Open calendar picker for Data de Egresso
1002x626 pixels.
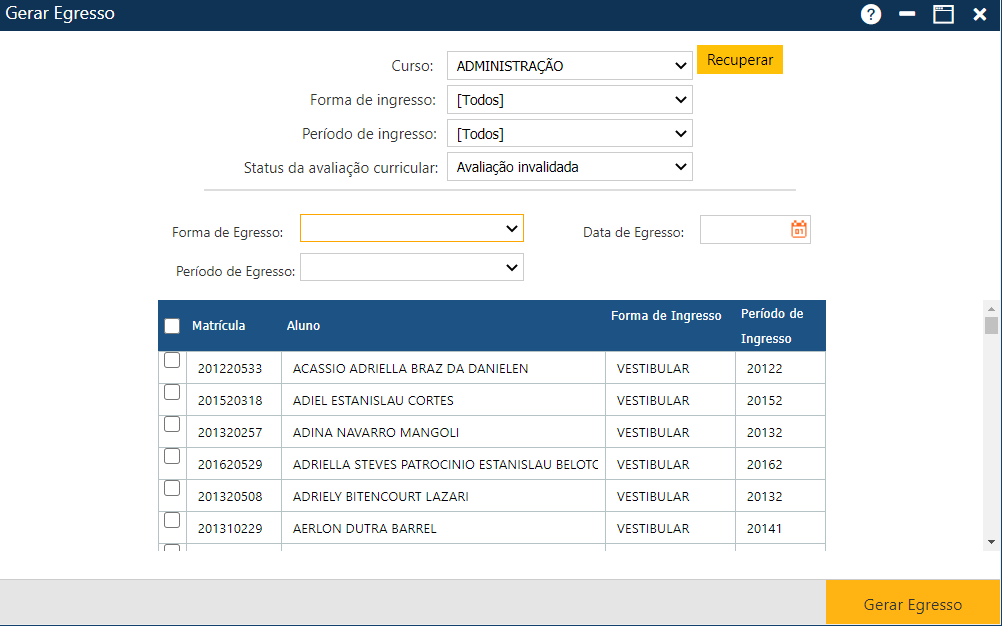(x=798, y=229)
